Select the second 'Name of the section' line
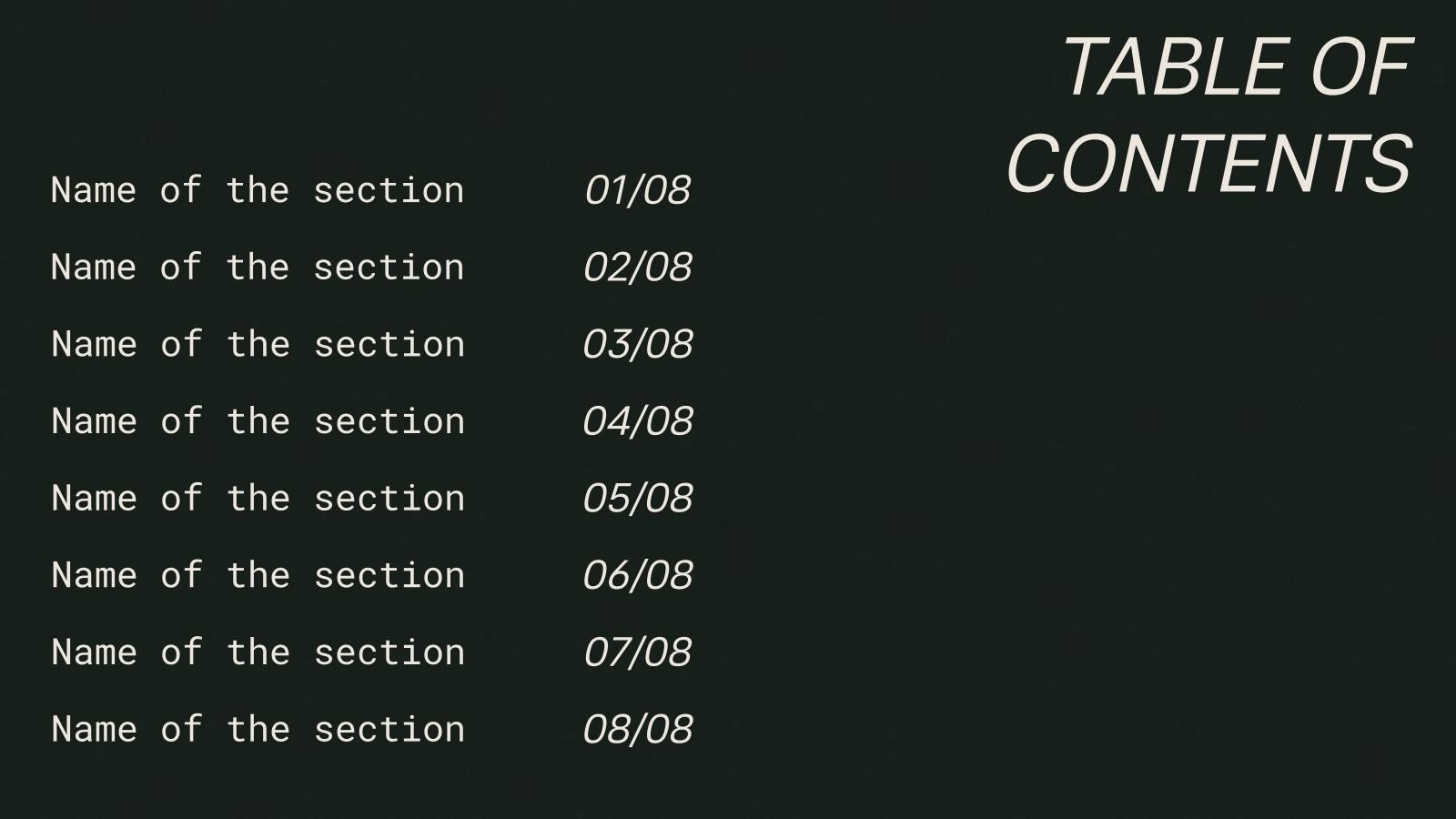 tap(258, 268)
